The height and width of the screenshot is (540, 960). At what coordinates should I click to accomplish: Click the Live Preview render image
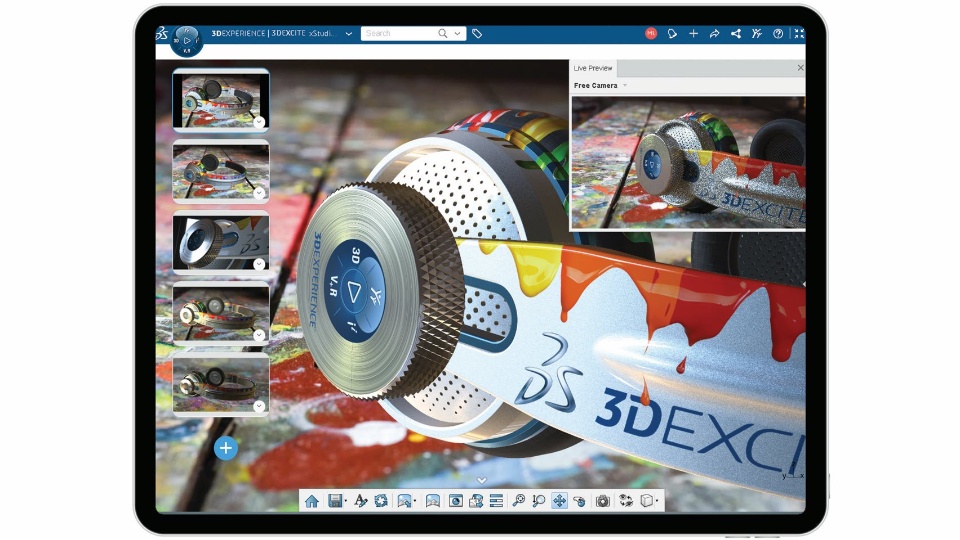688,162
